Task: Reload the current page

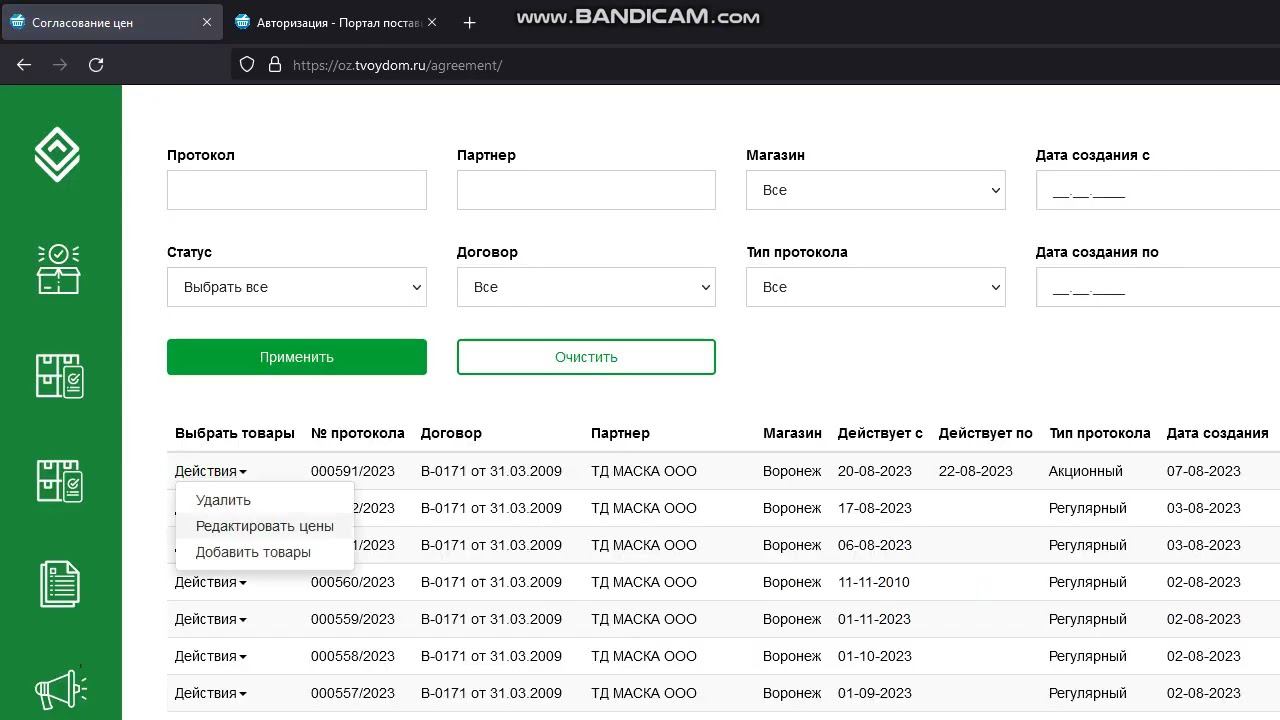Action: (x=96, y=65)
